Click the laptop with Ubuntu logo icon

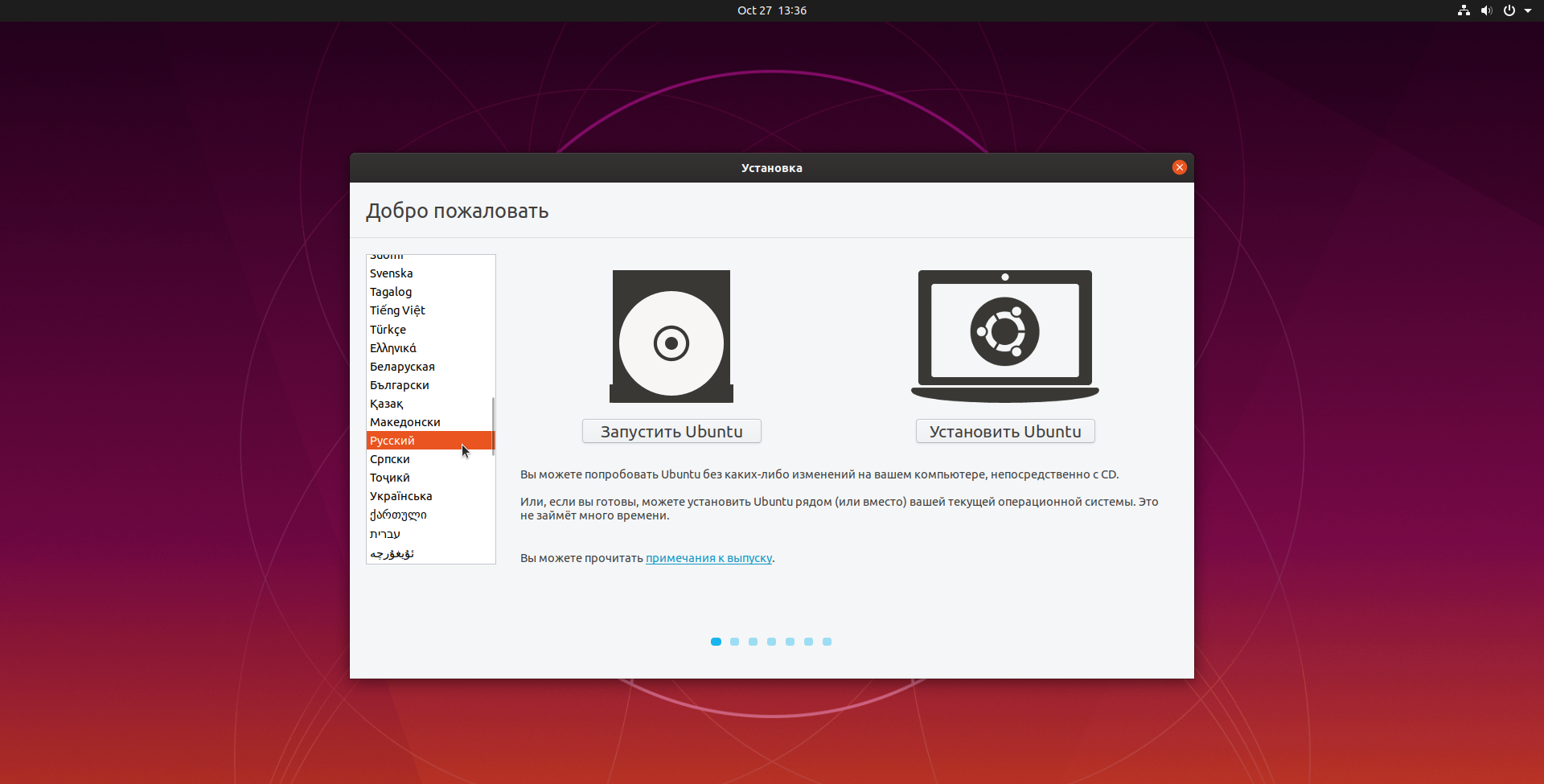tap(1005, 336)
